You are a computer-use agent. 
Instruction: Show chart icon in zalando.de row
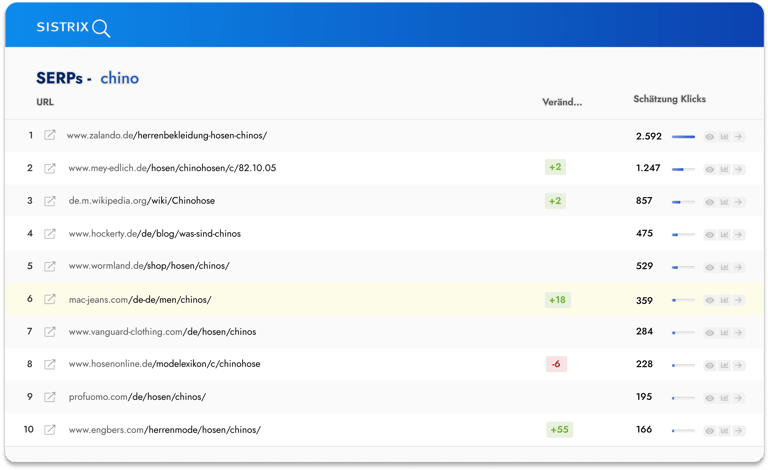click(x=724, y=137)
